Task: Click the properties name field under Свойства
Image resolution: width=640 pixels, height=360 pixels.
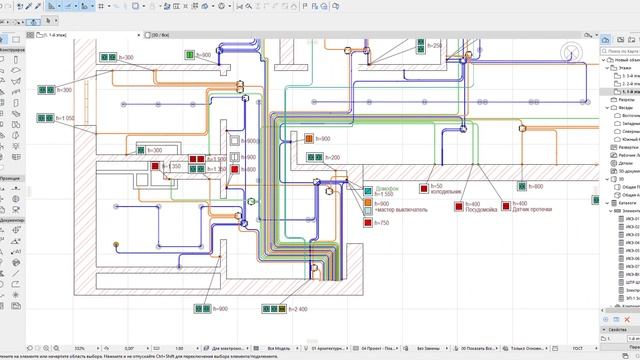Action: tap(633, 338)
